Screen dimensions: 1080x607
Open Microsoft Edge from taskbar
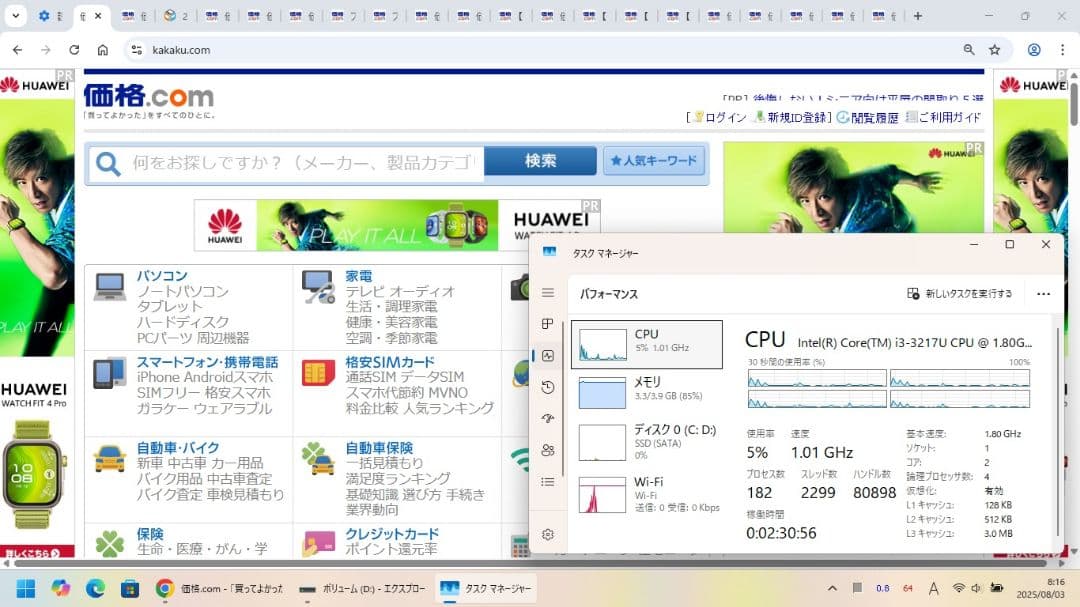coord(95,588)
